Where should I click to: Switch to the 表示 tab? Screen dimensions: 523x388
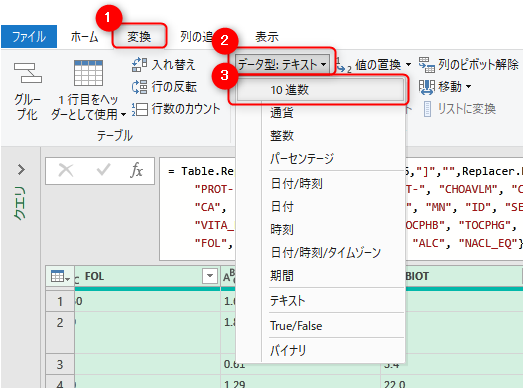(x=267, y=36)
